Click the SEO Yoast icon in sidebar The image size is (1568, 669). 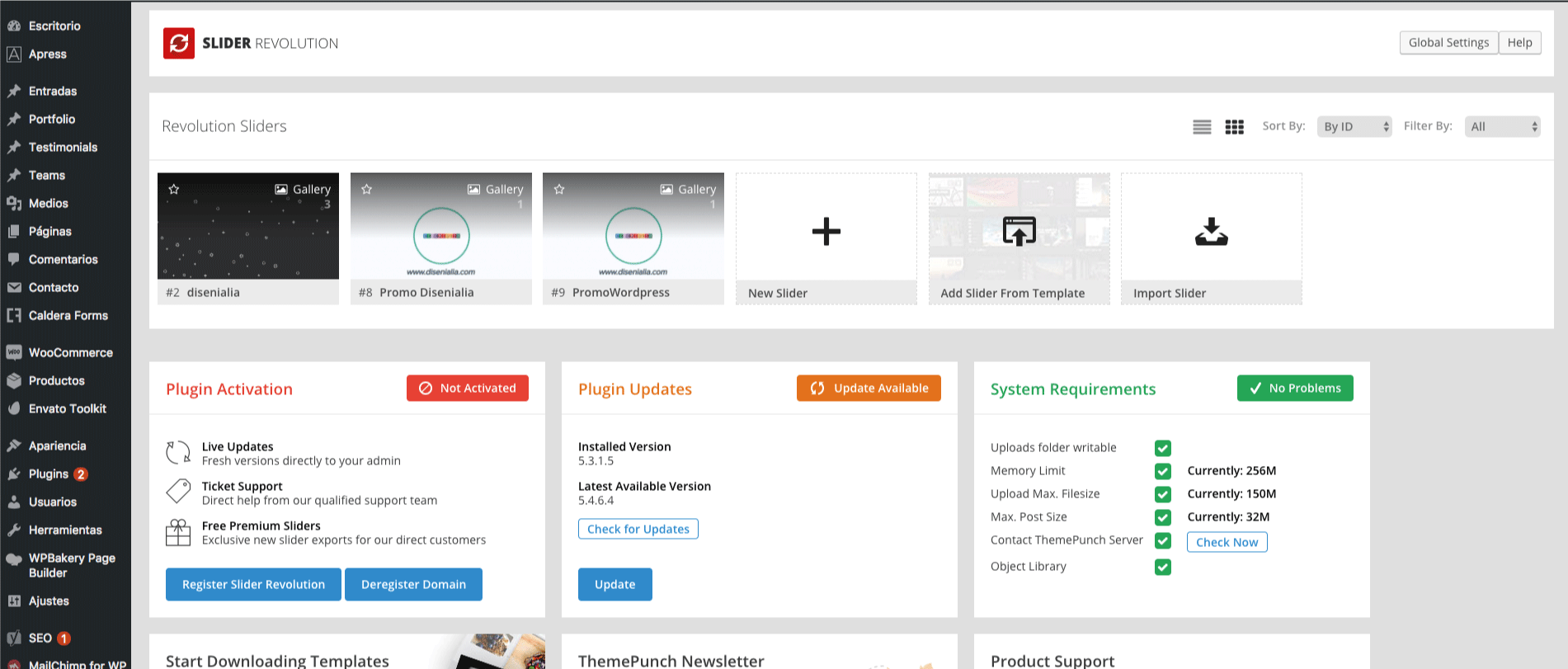pos(14,638)
